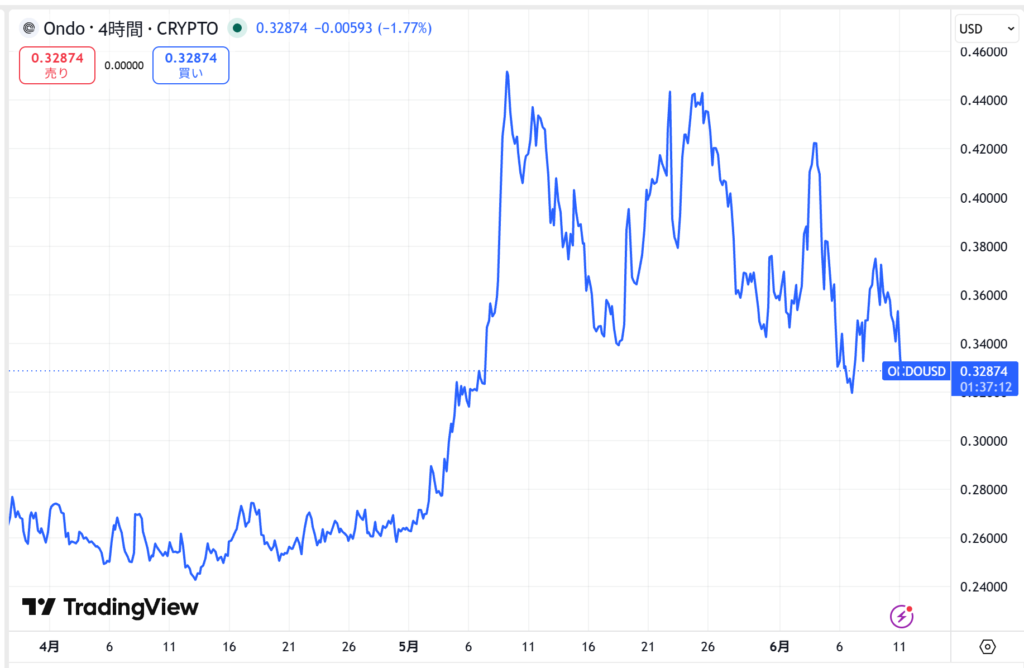
Task: Click the ONDOUSD price line label
Action: pos(916,371)
